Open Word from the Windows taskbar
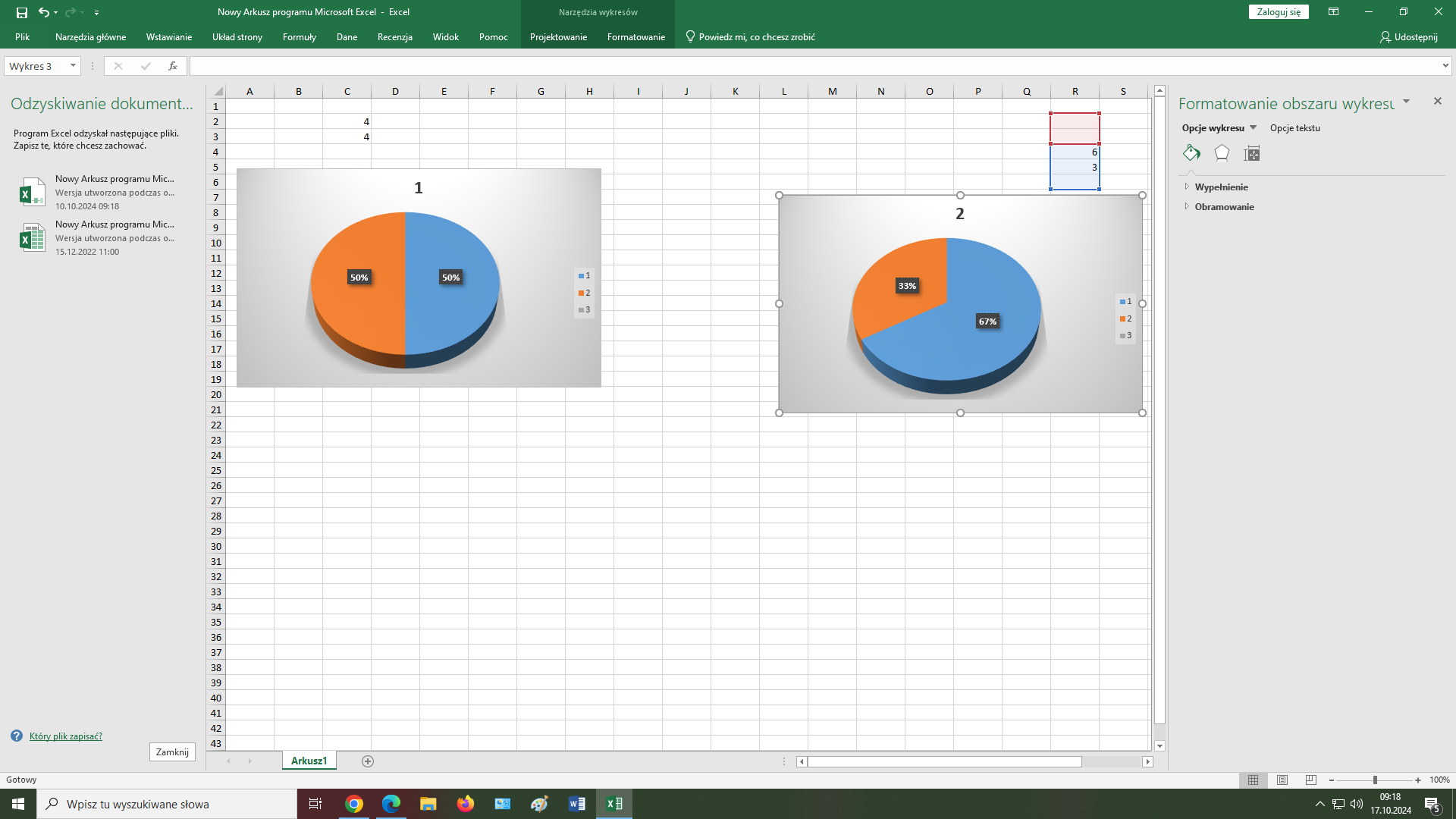Screen dimensions: 1456x819 point(576,804)
